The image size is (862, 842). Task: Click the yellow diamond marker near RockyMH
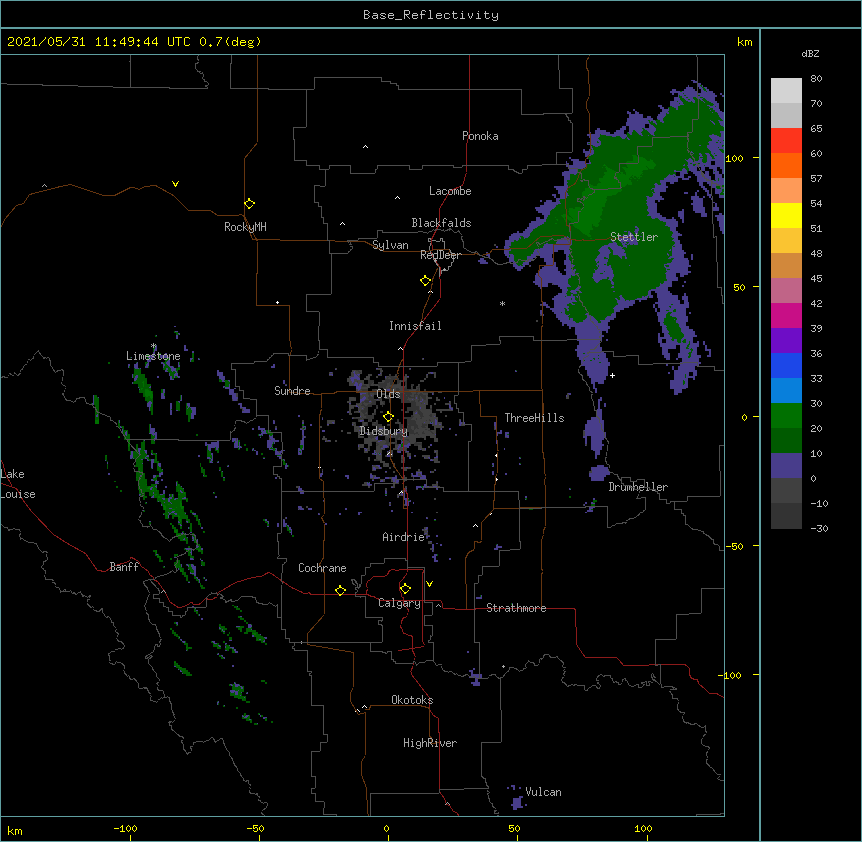pos(249,203)
